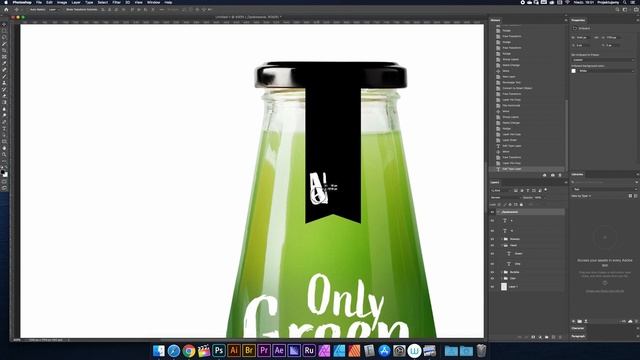Open Artboard background color dropdown
This screenshot has width=640, height=360.
[x=607, y=71]
